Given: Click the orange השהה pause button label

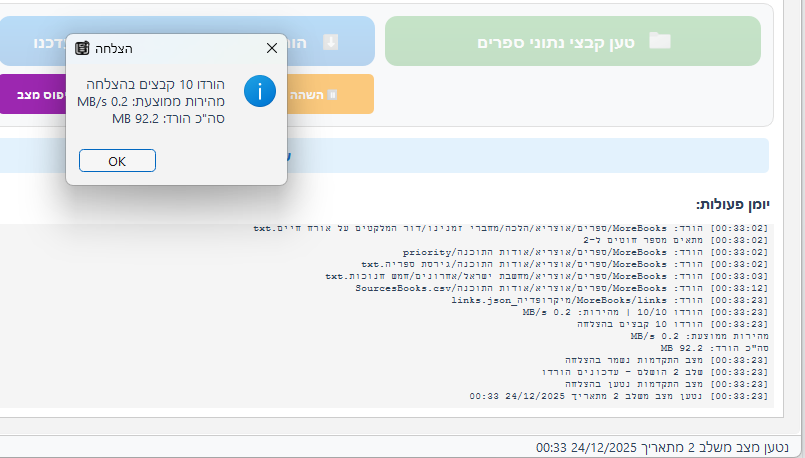Looking at the screenshot, I should pos(308,94).
